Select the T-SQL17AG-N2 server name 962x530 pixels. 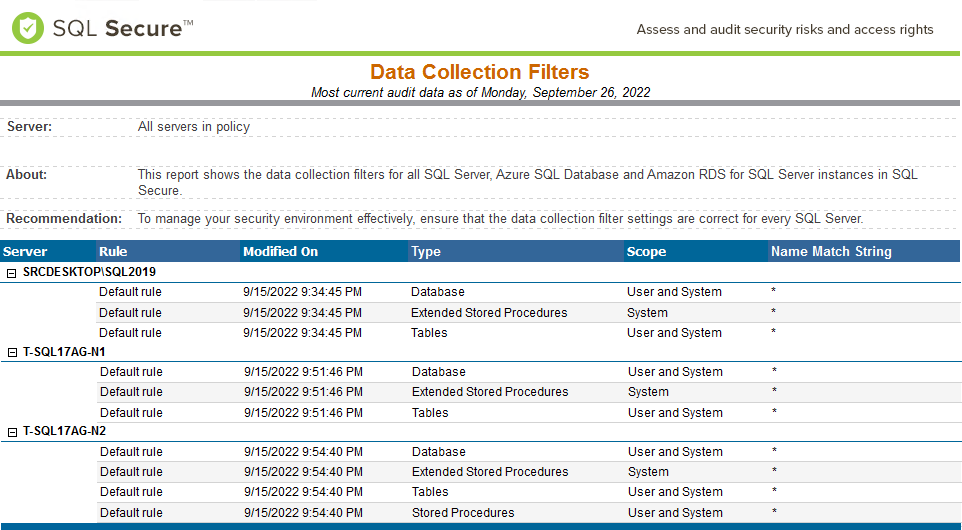[64, 432]
